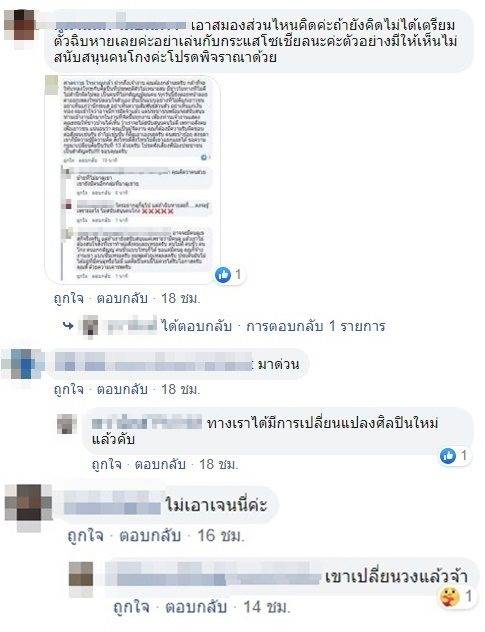Open the attached comment screenshot image
The image size is (485, 632).
tap(133, 179)
